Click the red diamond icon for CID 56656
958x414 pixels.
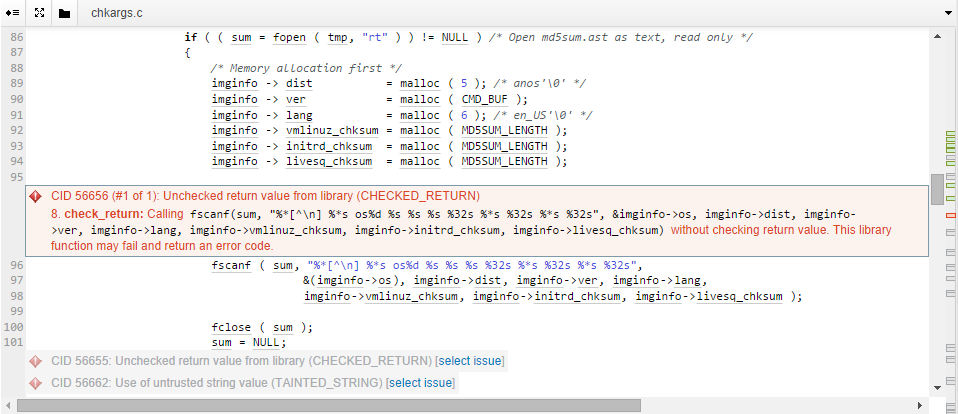coord(35,196)
